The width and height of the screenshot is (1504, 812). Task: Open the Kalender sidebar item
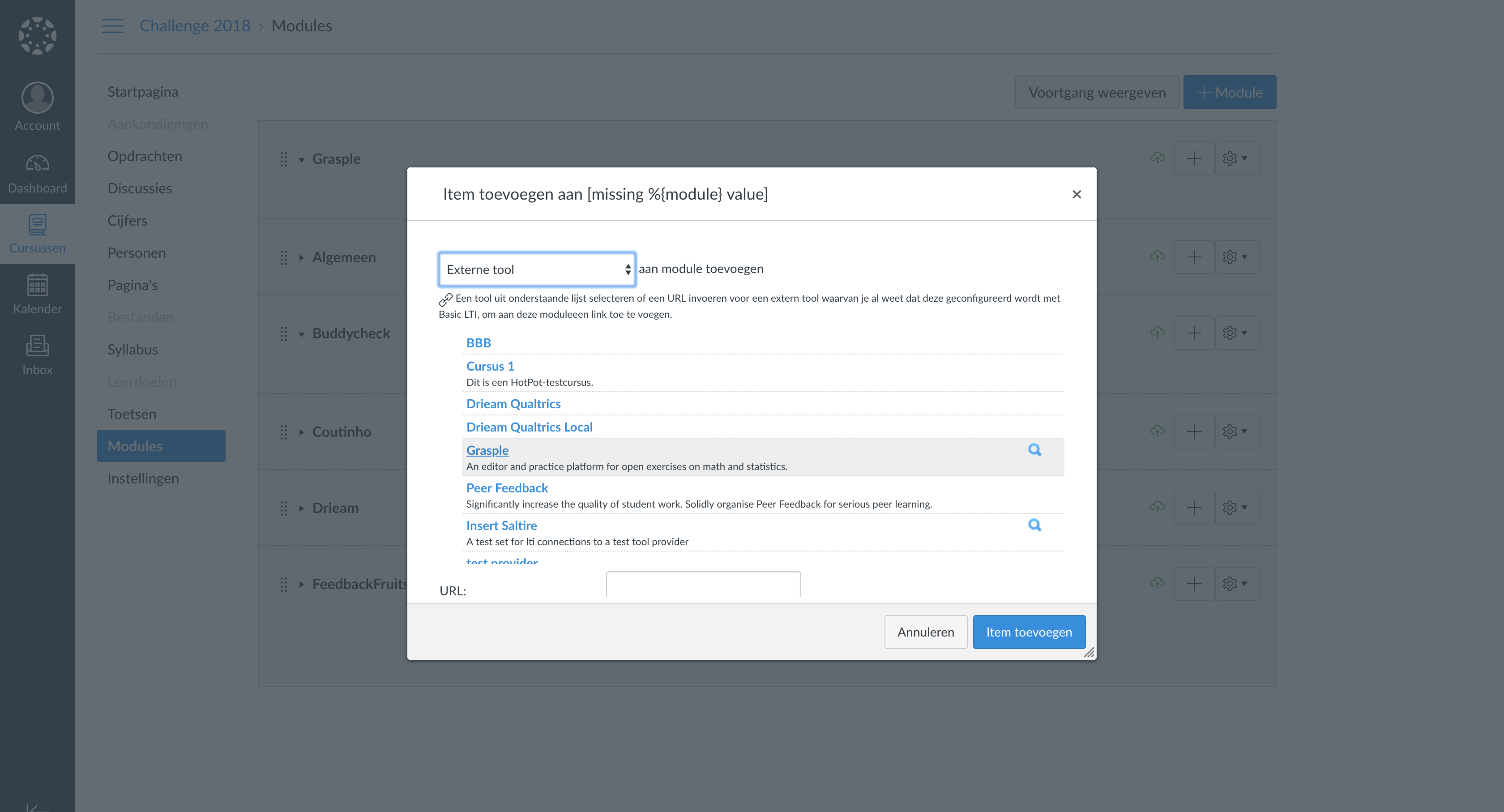coord(37,294)
